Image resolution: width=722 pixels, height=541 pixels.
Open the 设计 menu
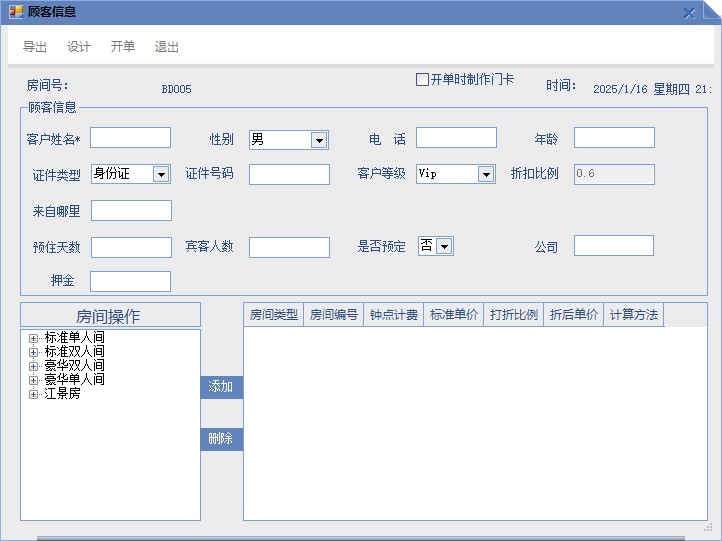click(x=79, y=47)
